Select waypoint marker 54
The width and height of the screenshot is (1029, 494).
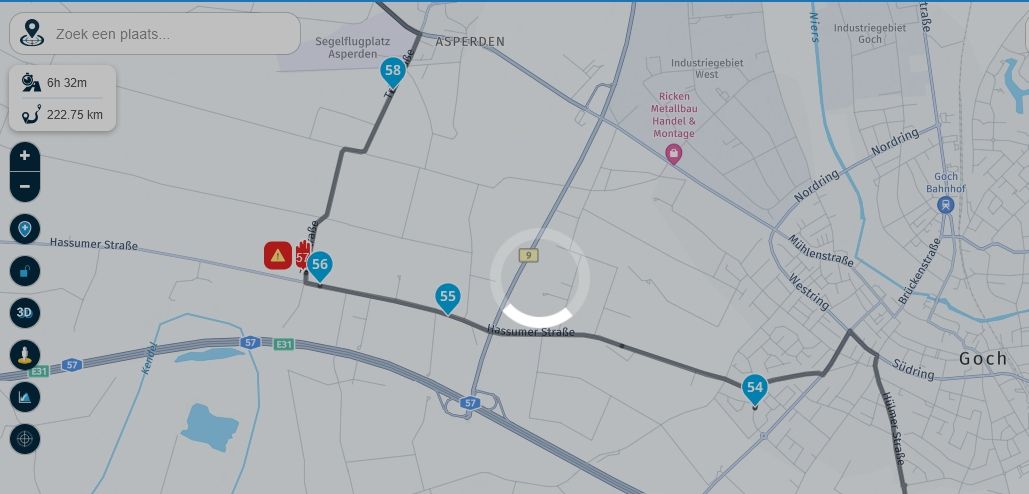click(755, 389)
